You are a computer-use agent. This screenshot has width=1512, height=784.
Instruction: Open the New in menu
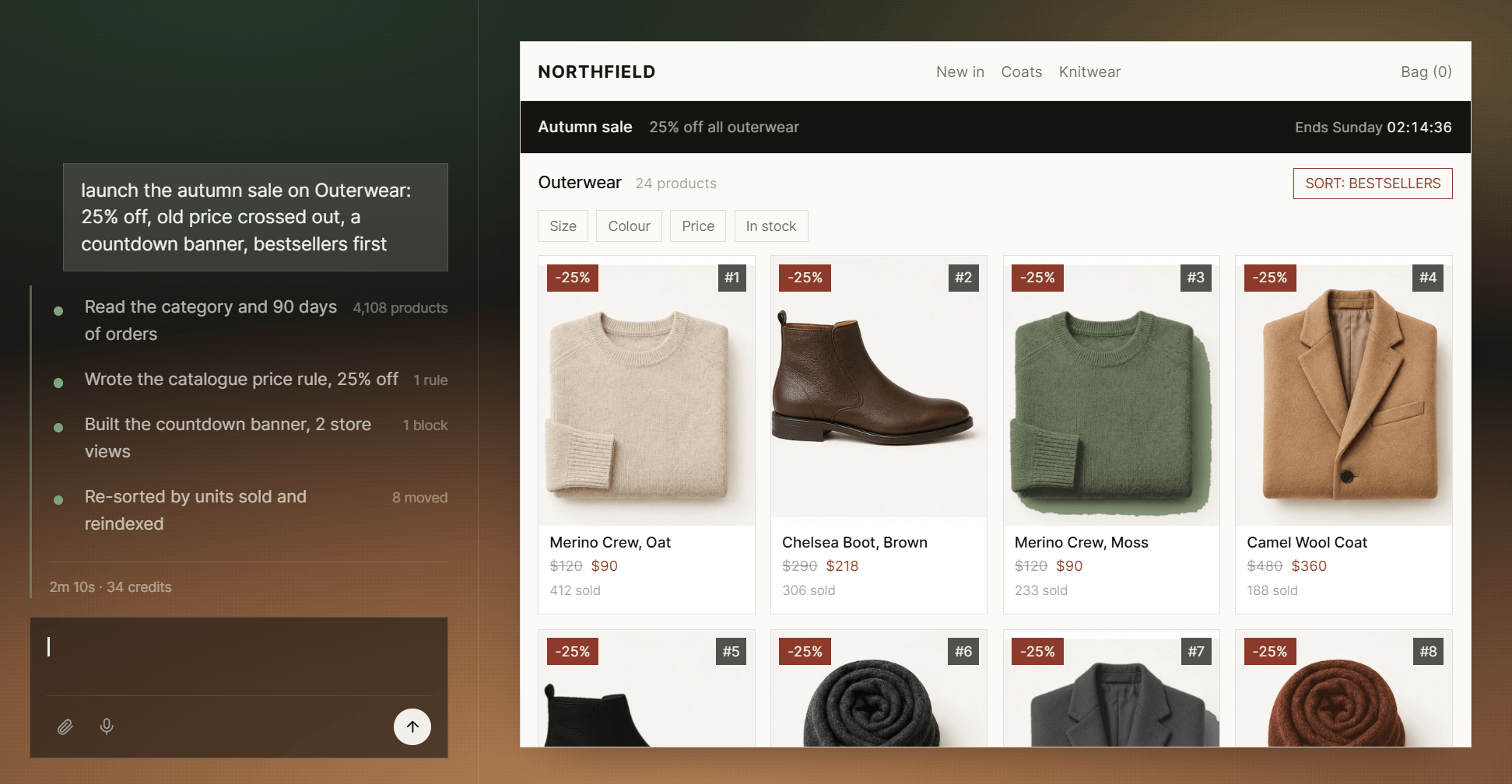tap(960, 72)
